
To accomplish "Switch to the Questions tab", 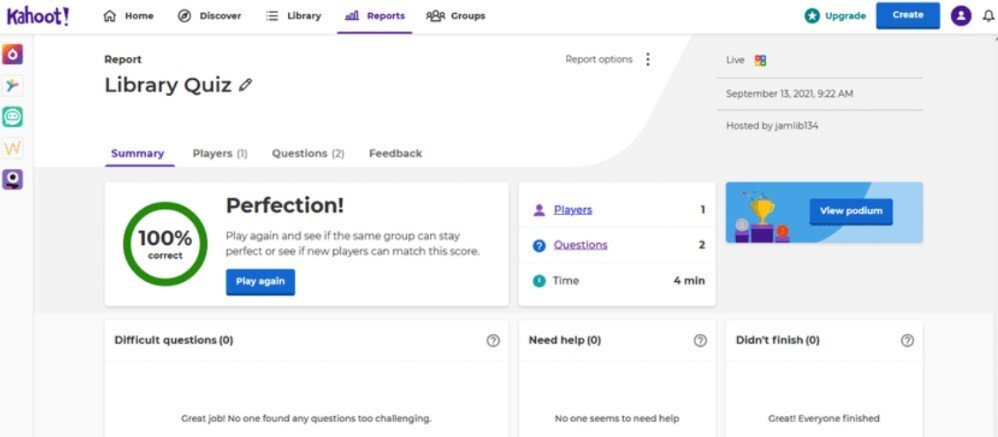I will [308, 153].
